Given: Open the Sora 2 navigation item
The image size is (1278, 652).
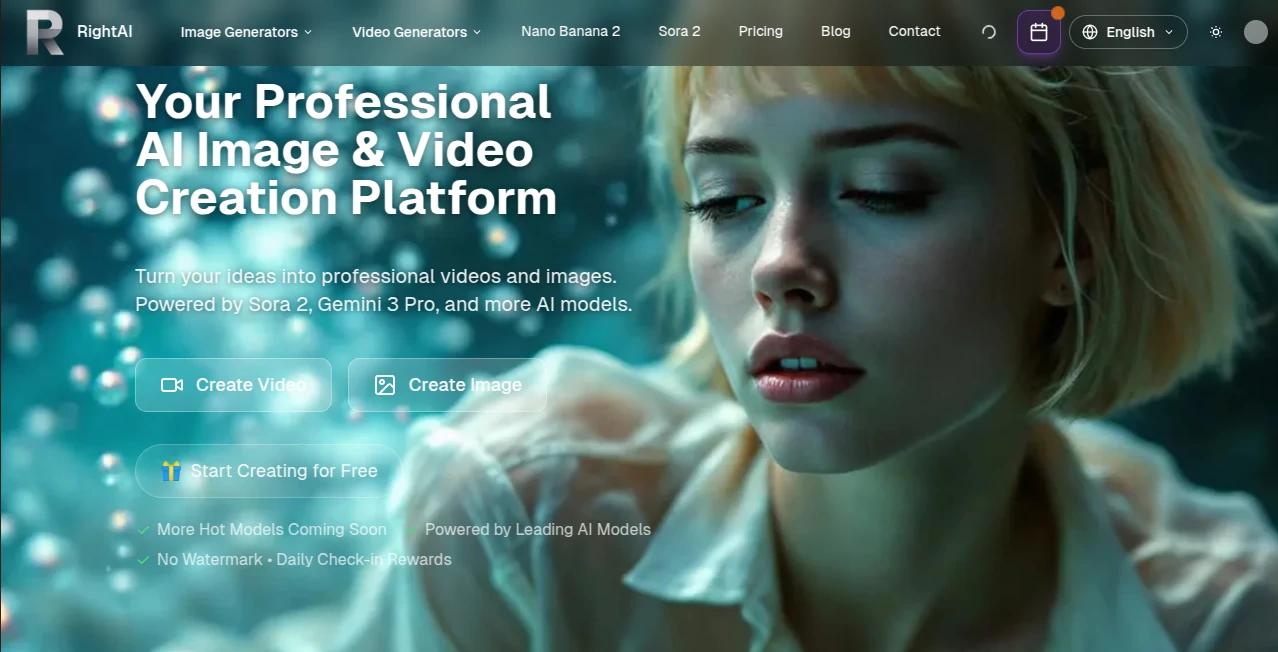Looking at the screenshot, I should coord(679,31).
